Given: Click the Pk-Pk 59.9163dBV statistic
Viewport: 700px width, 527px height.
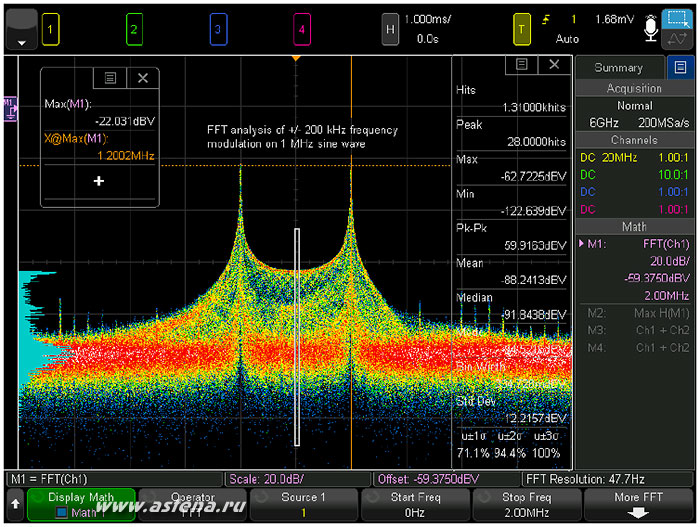Looking at the screenshot, I should 511,237.
